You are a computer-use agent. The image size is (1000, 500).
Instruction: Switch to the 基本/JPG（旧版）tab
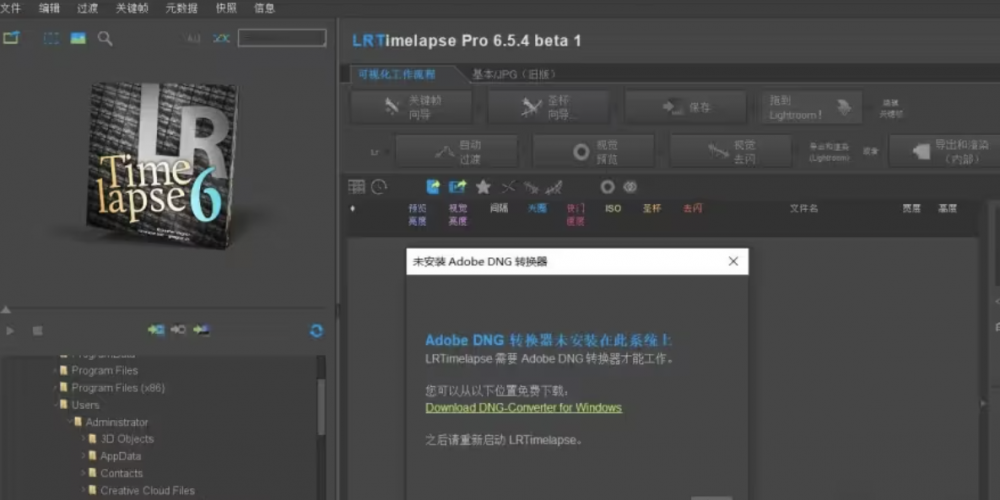(x=514, y=74)
